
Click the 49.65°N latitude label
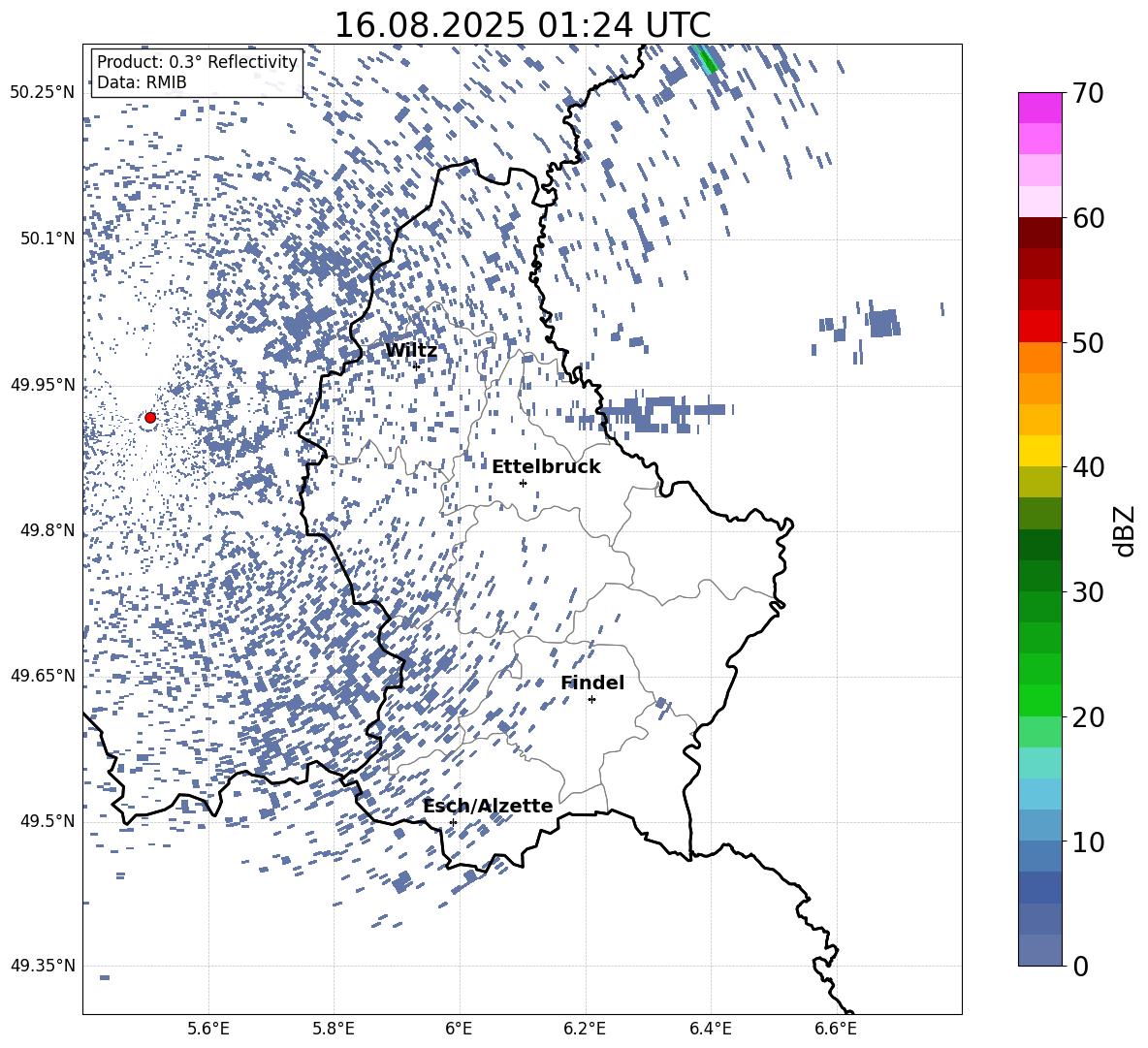tap(43, 676)
